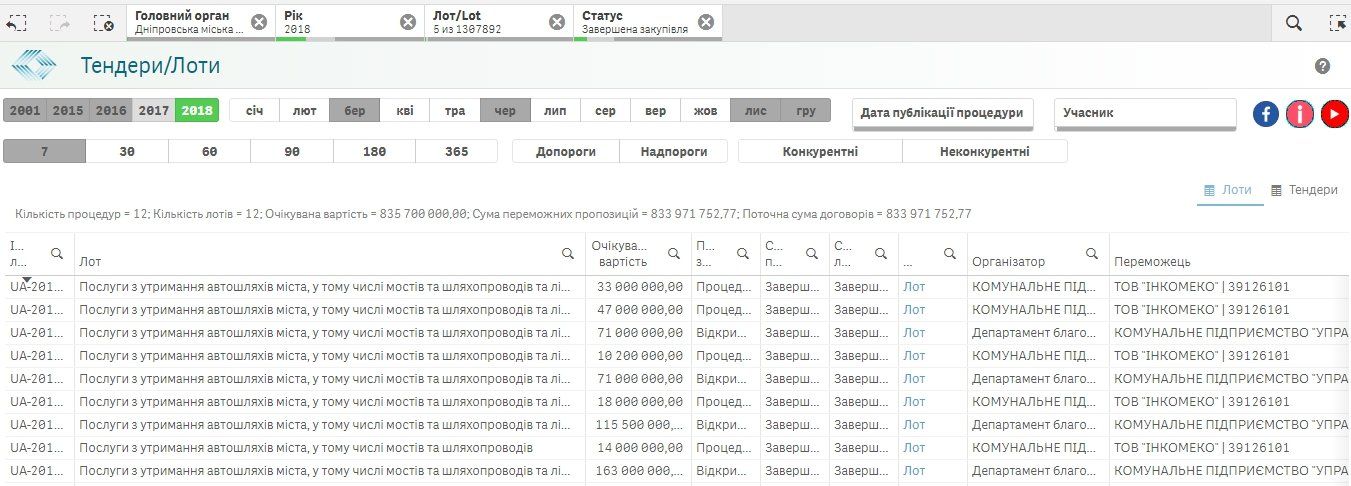Screen dimensions: 1351x486
Task: Switch to the Тендери tab
Action: (x=1305, y=190)
